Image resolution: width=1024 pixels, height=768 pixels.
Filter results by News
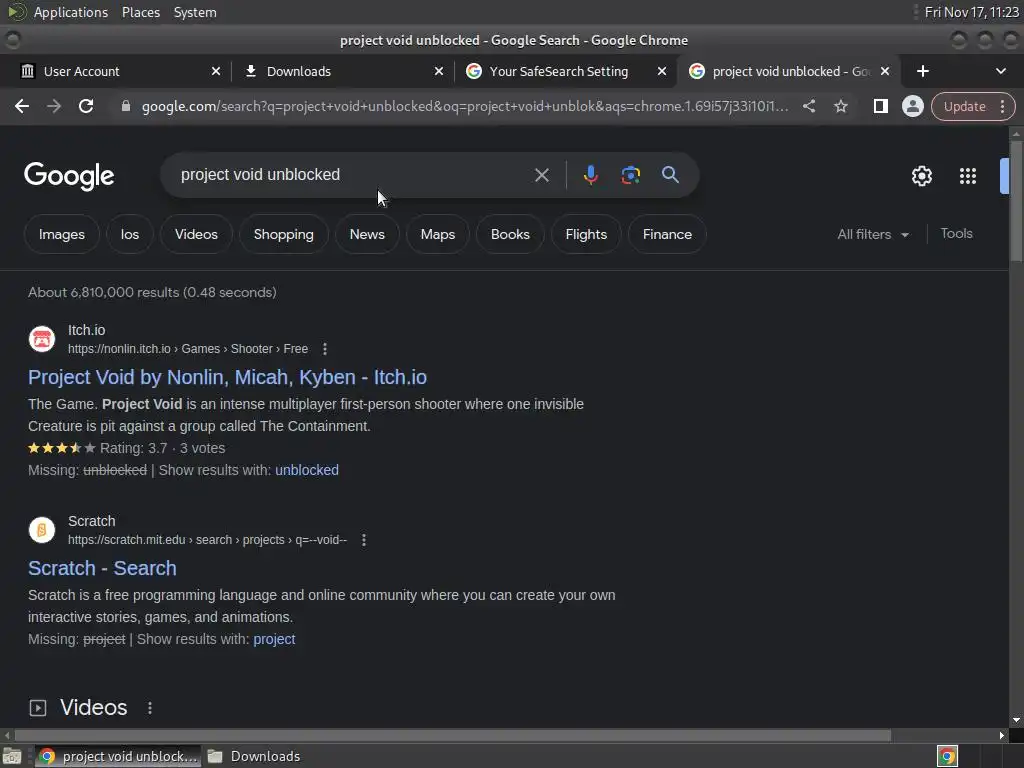pyautogui.click(x=367, y=234)
